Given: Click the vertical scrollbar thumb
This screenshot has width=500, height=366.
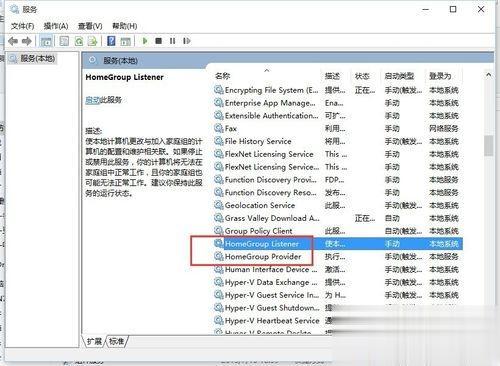Looking at the screenshot, I should click(489, 146).
